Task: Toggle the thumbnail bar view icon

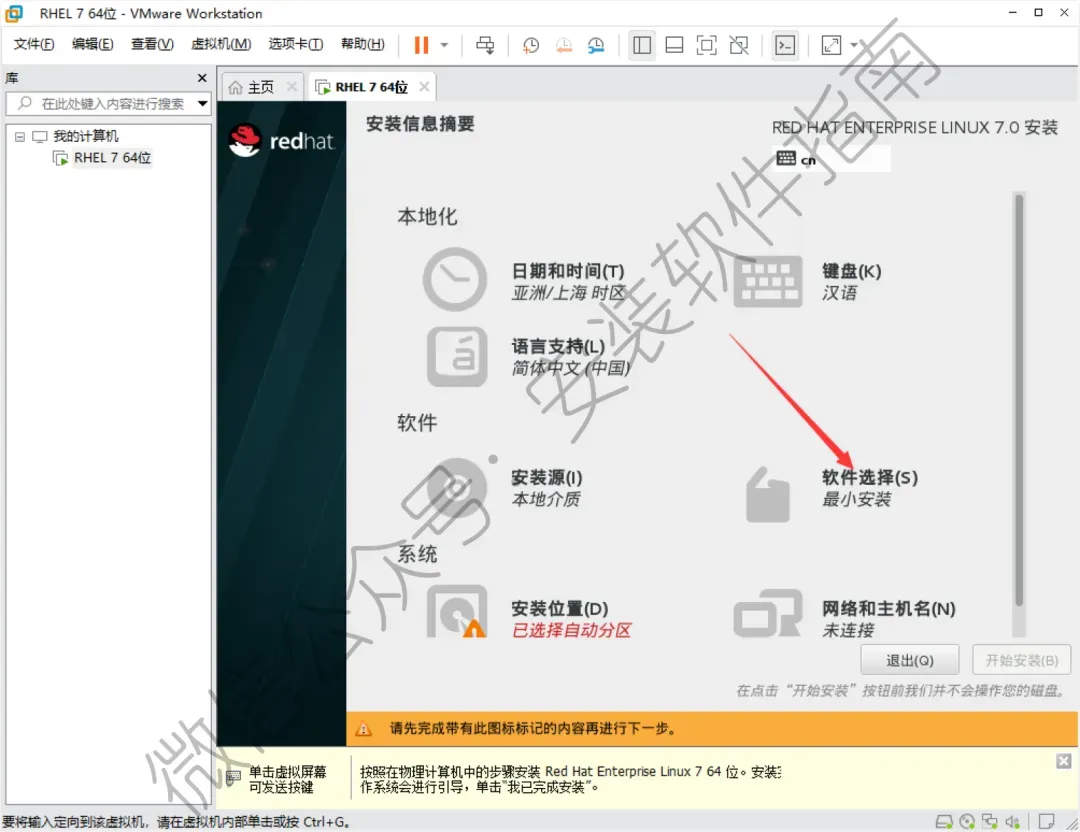Action: (674, 45)
